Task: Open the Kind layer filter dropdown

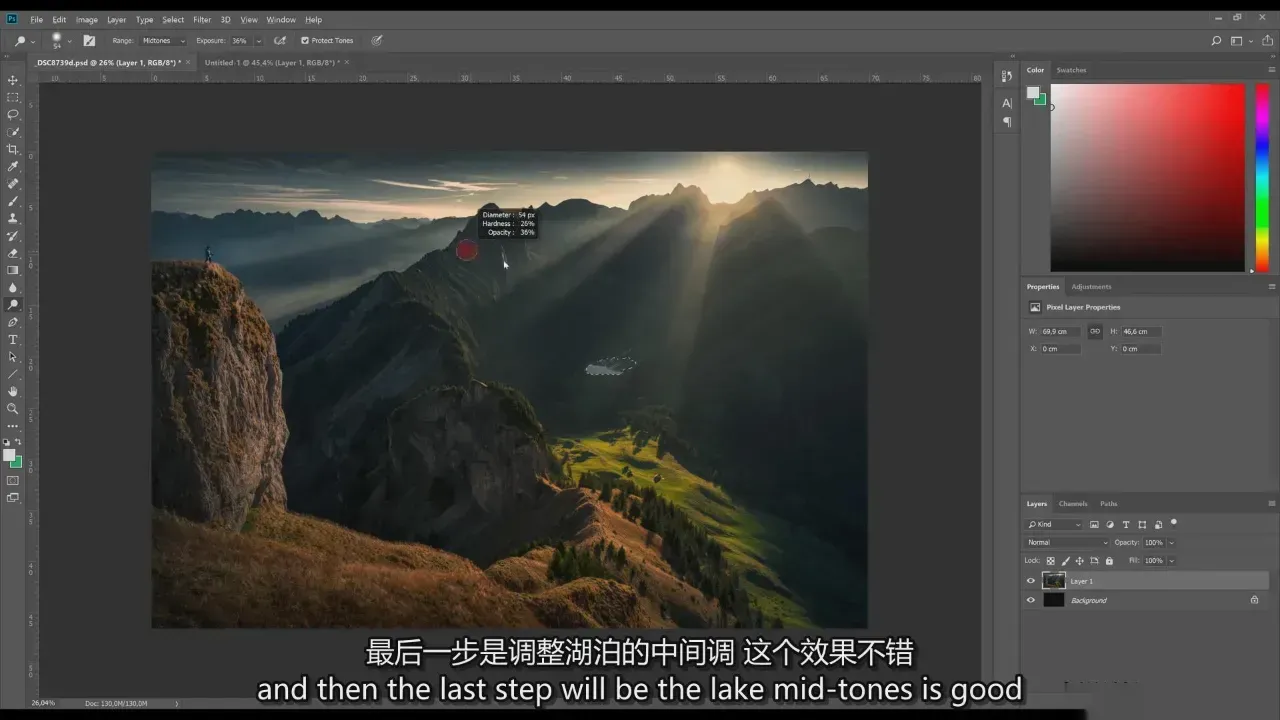Action: pos(1054,524)
